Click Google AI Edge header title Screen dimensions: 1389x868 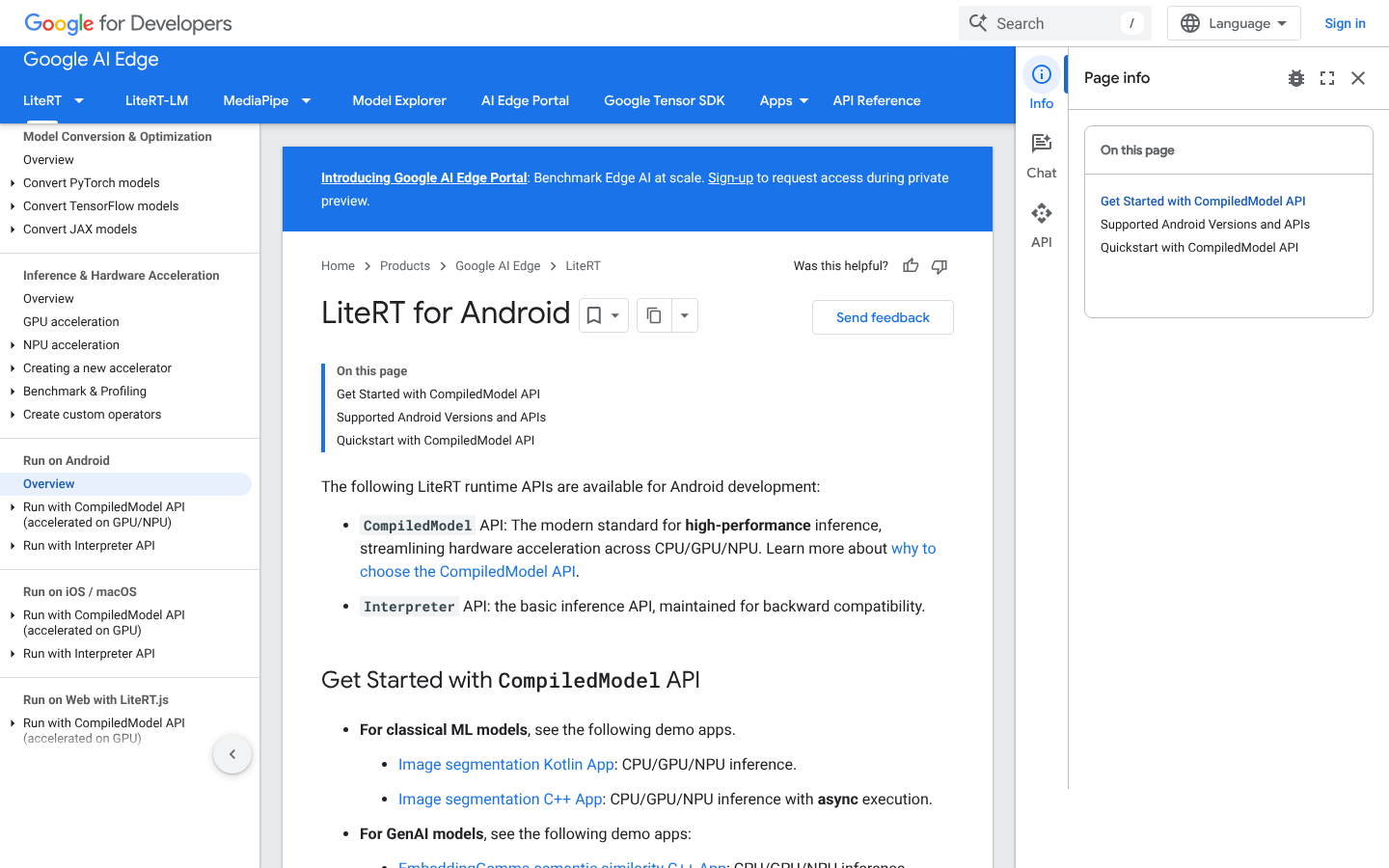click(x=91, y=60)
